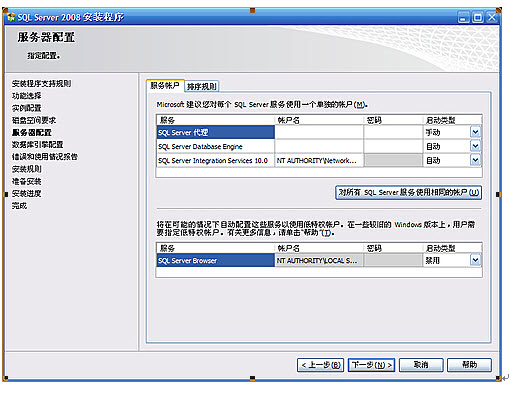
Task: Switch to the 排序规则 tab
Action: (x=202, y=86)
